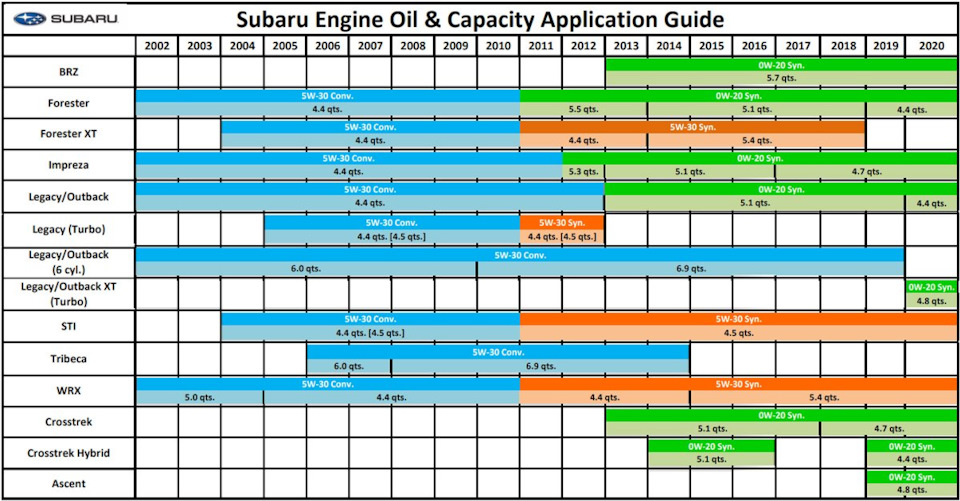The image size is (960, 501).
Task: Click the STI 5W-30 Syn. orange bar
Action: pyautogui.click(x=738, y=319)
